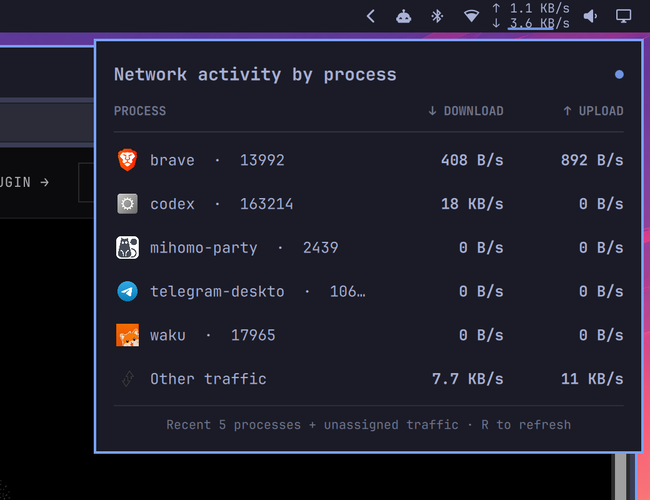Click the blue status dot indicator
Image resolution: width=650 pixels, height=500 pixels.
tap(619, 75)
